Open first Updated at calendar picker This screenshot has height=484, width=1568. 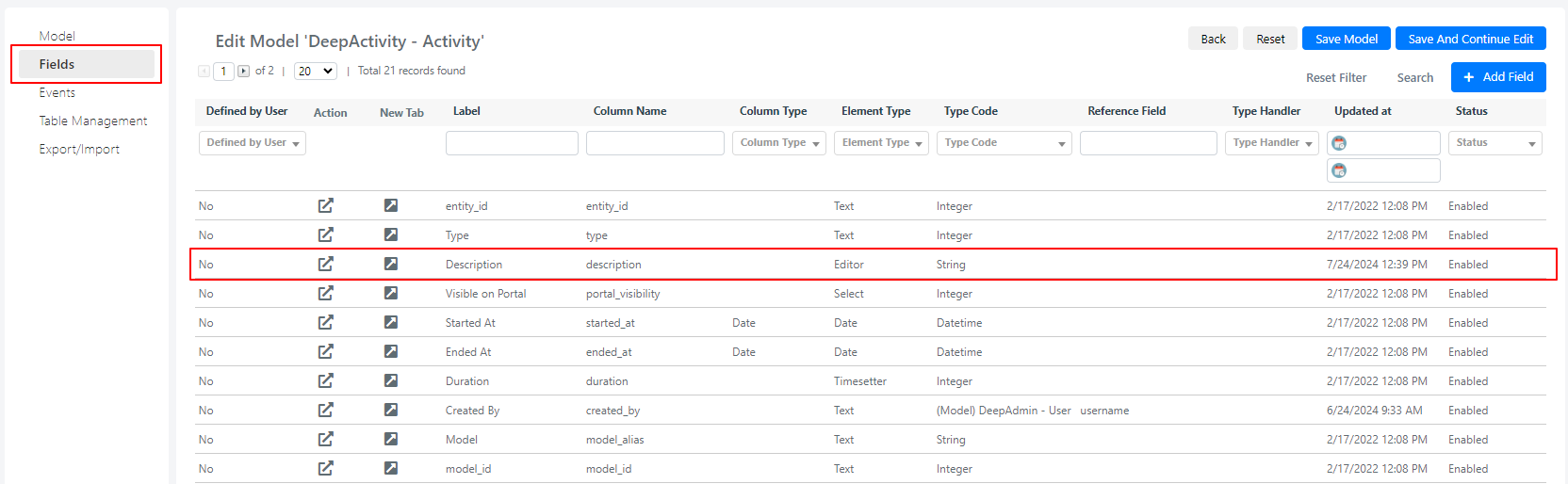pos(1339,143)
